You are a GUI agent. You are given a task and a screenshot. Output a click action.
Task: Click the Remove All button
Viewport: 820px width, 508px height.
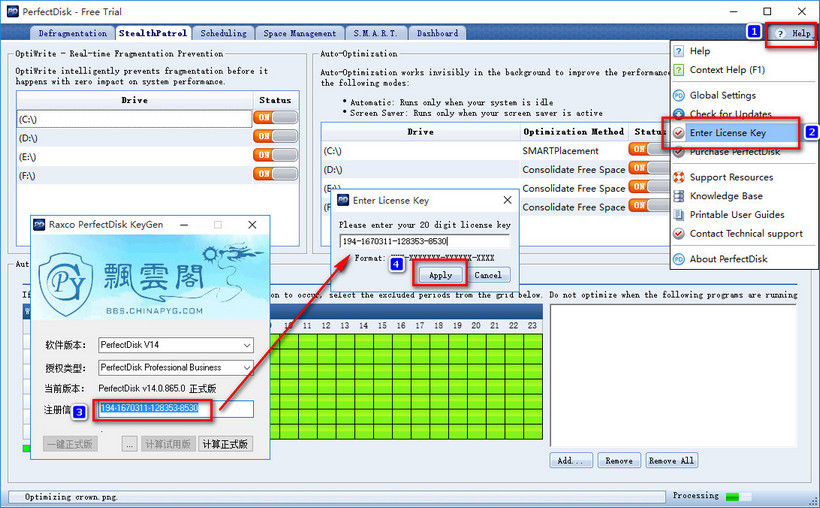[671, 461]
